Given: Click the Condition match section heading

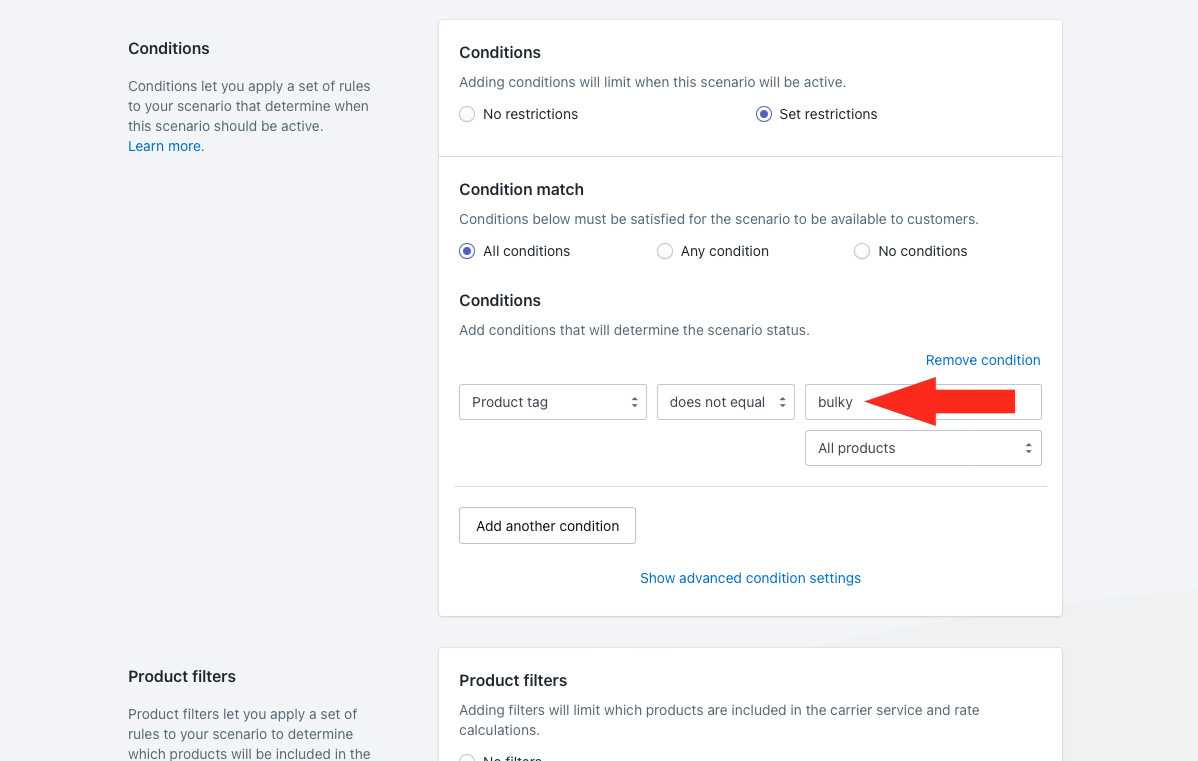Looking at the screenshot, I should tap(521, 189).
